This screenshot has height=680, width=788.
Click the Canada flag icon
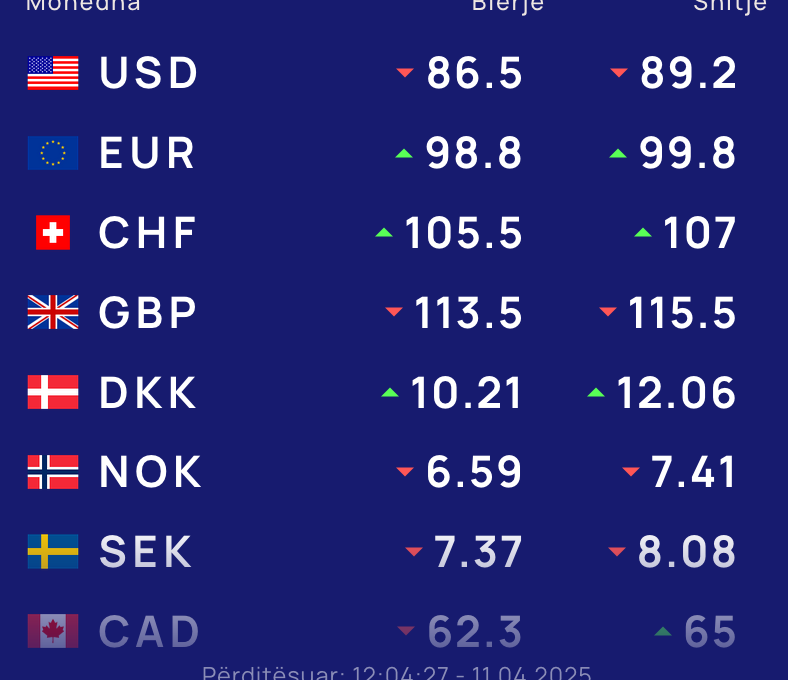[x=53, y=631]
